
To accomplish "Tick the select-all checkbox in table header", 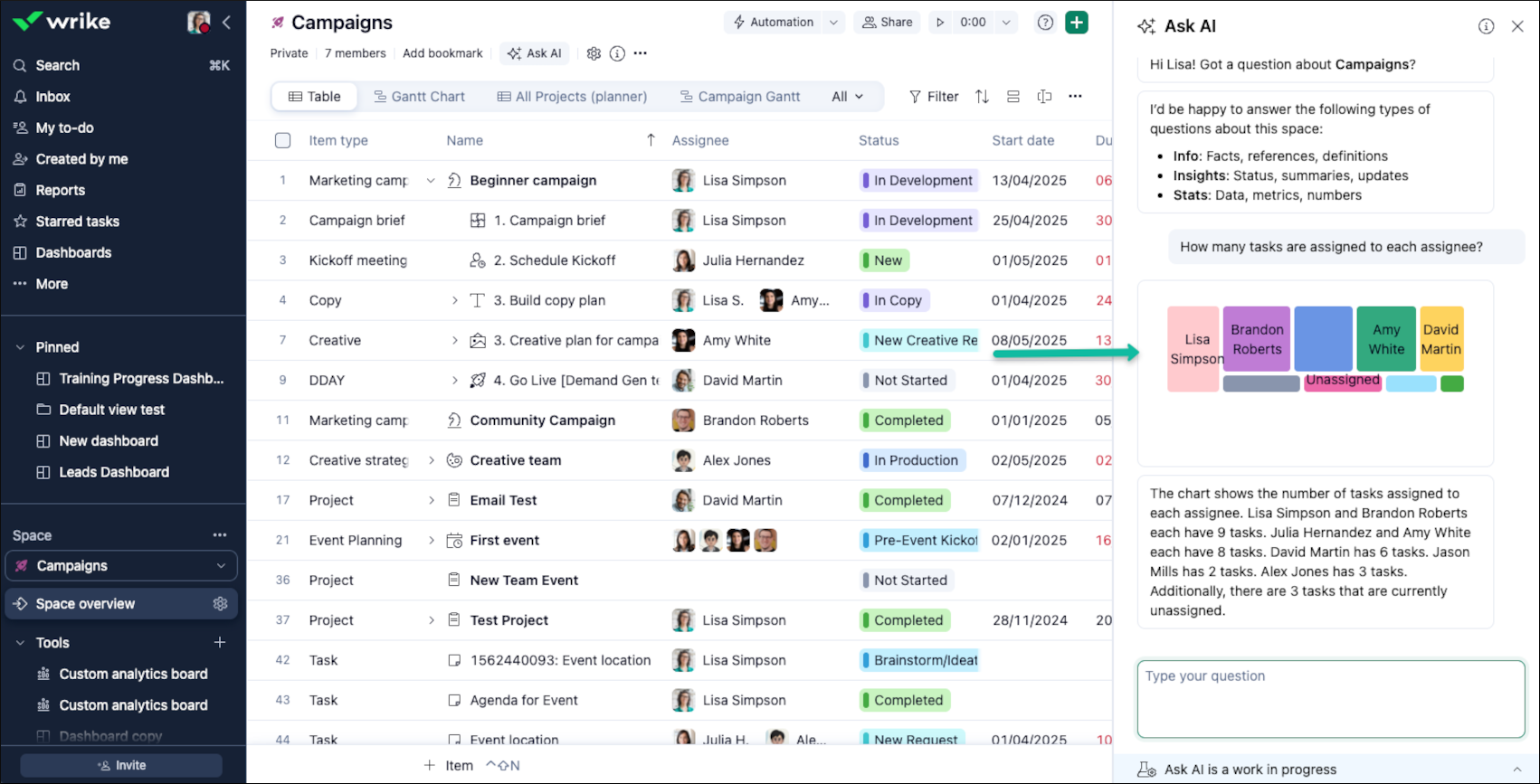I will point(283,140).
